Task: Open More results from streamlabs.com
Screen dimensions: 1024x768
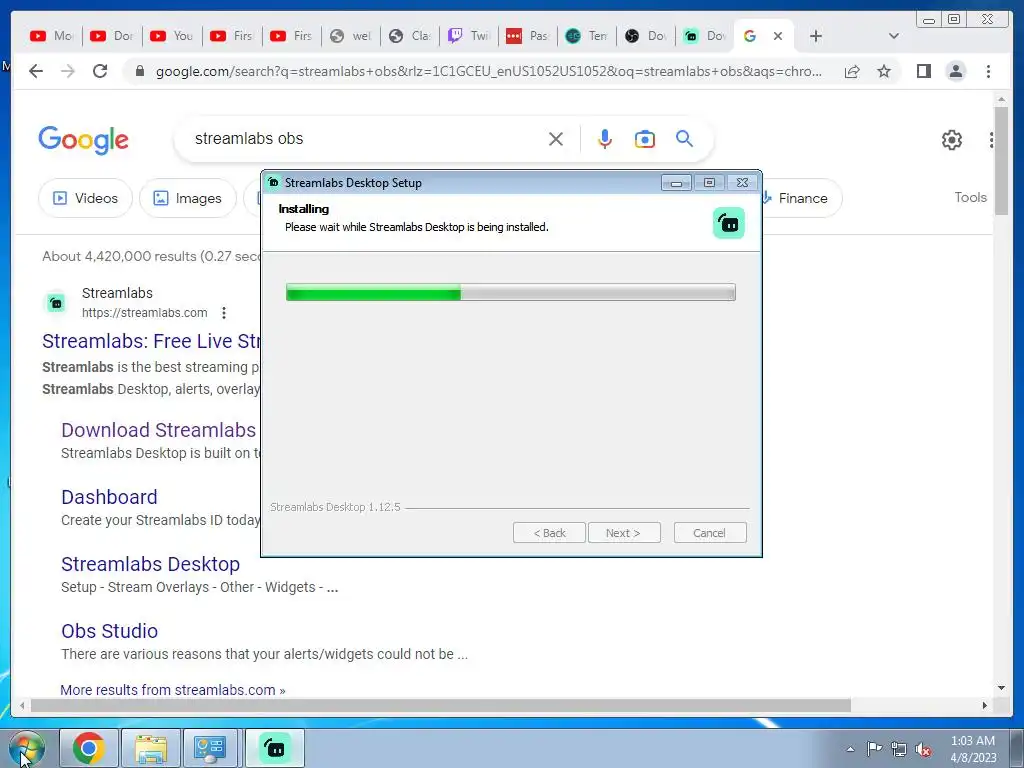Action: (172, 690)
